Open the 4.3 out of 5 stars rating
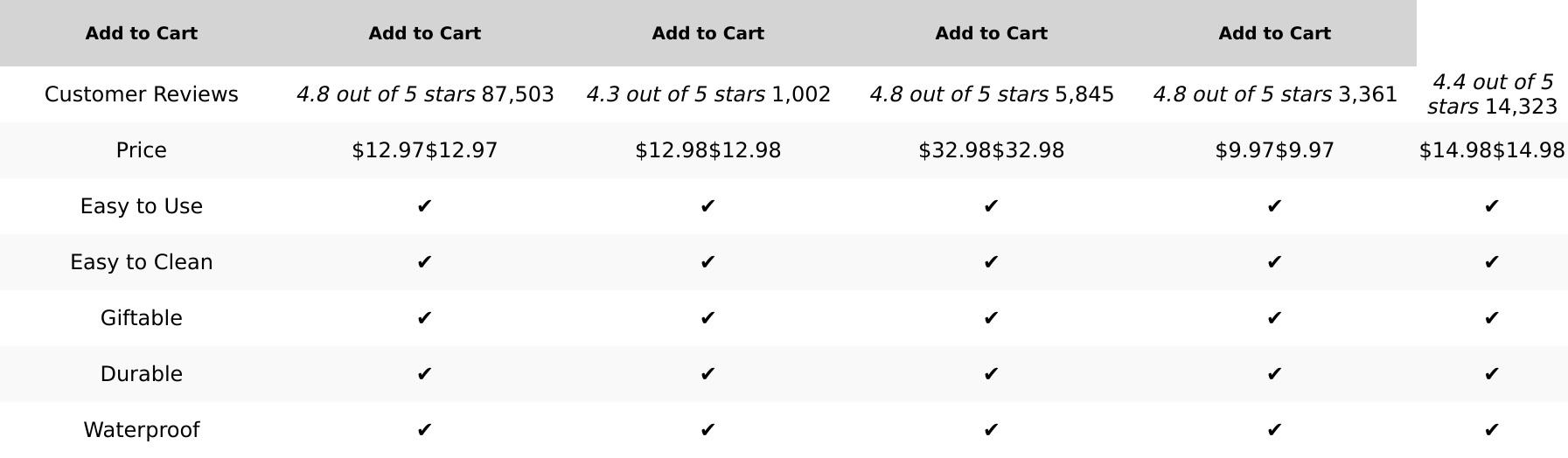This screenshot has height=458, width=1568. coord(707,94)
